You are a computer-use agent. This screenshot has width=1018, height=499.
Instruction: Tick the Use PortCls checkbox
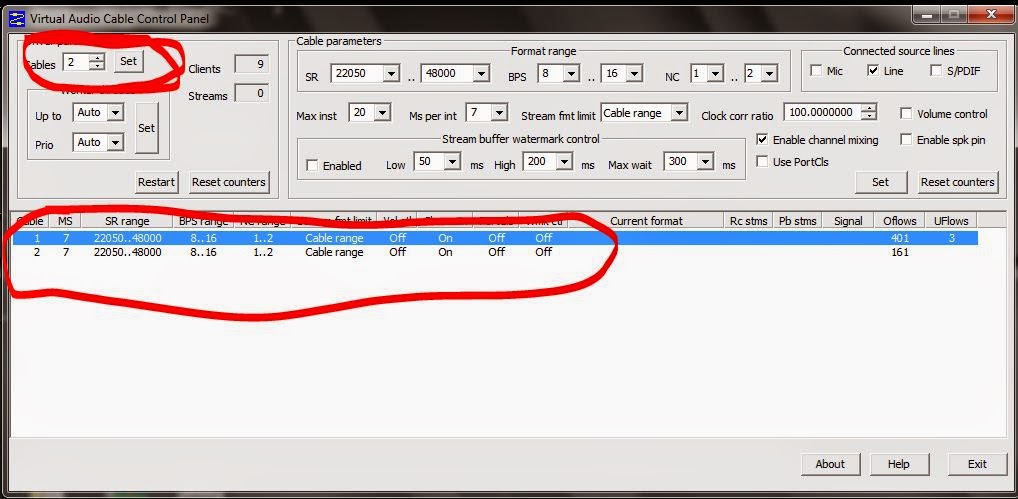click(762, 162)
